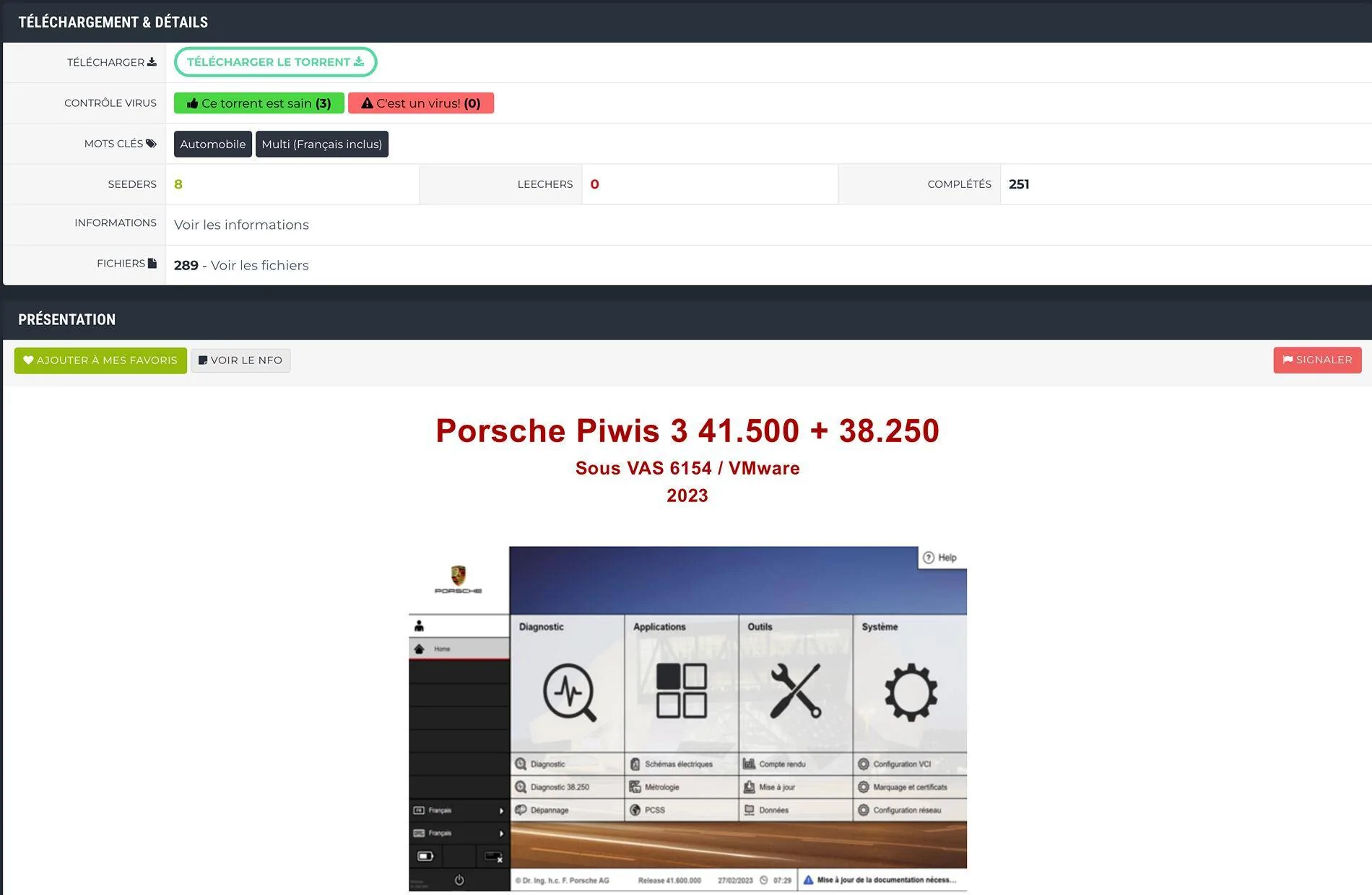
Task: Click the Help icon in Piwis screenshot
Action: (929, 558)
